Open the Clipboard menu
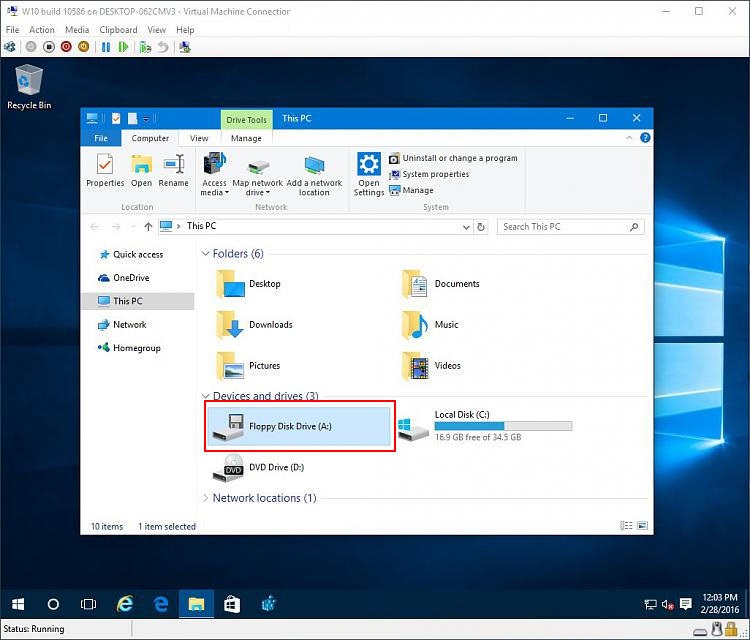This screenshot has height=640, width=750. click(x=118, y=30)
